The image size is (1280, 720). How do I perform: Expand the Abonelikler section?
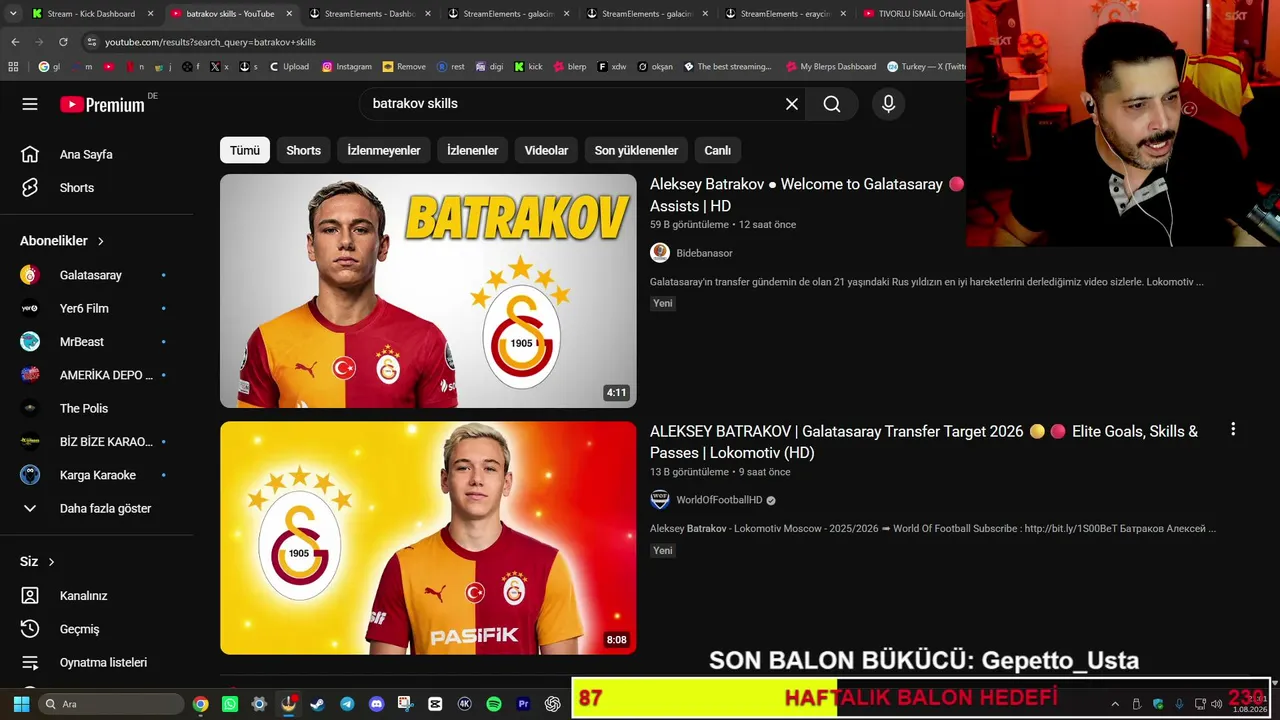63,241
